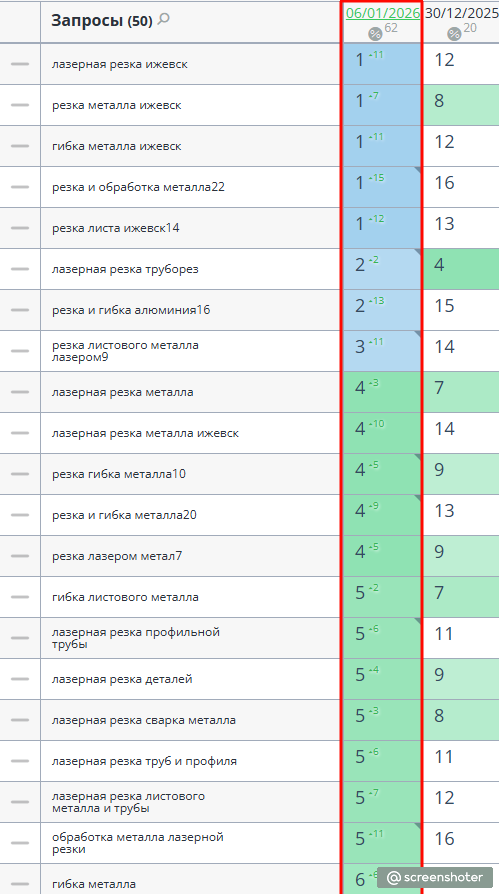Viewport: 499px width, 894px height.
Task: Click dash handle for лазерная резка ижевск row
Action: tap(20, 64)
